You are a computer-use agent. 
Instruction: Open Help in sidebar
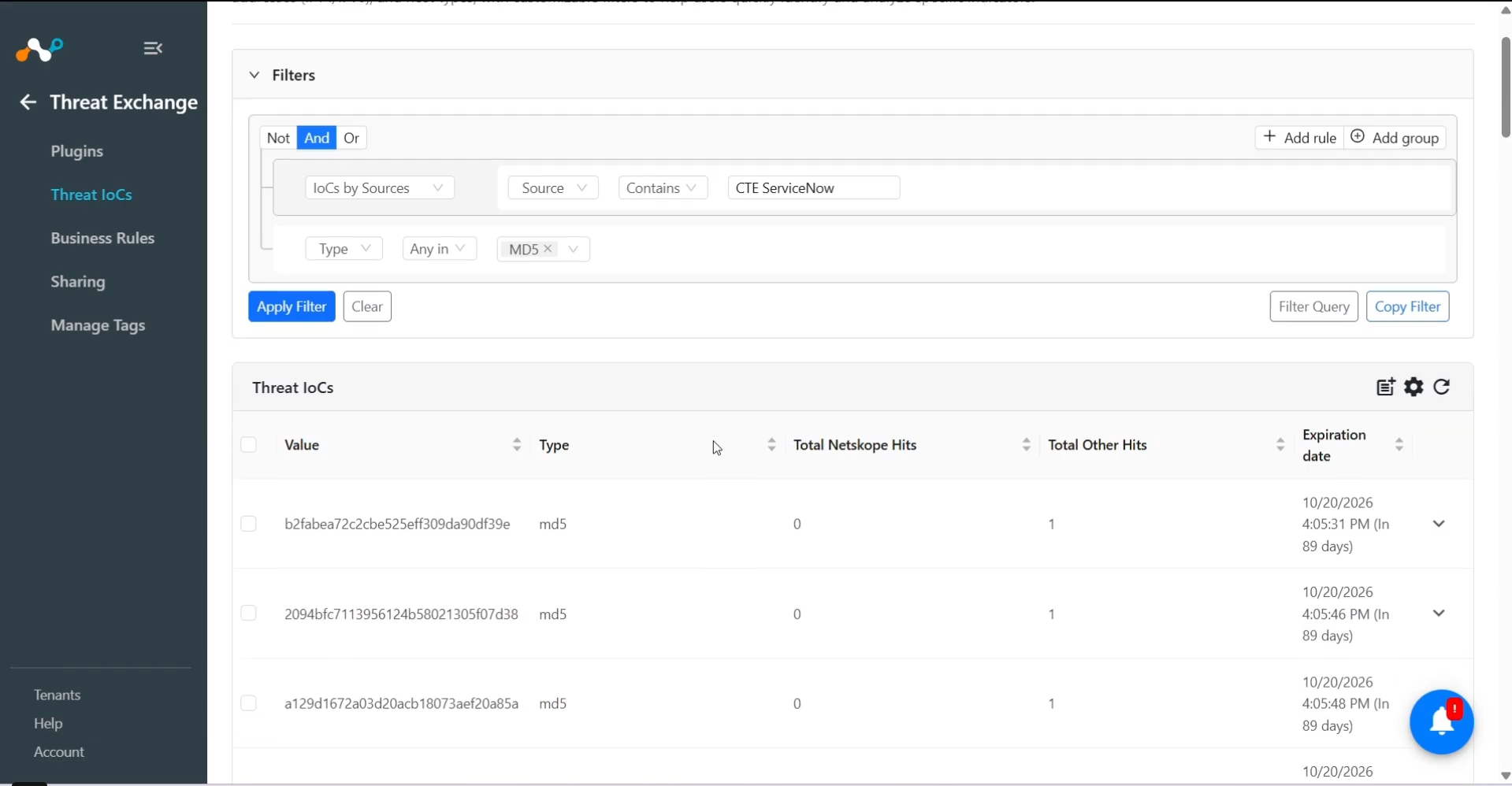coord(48,723)
